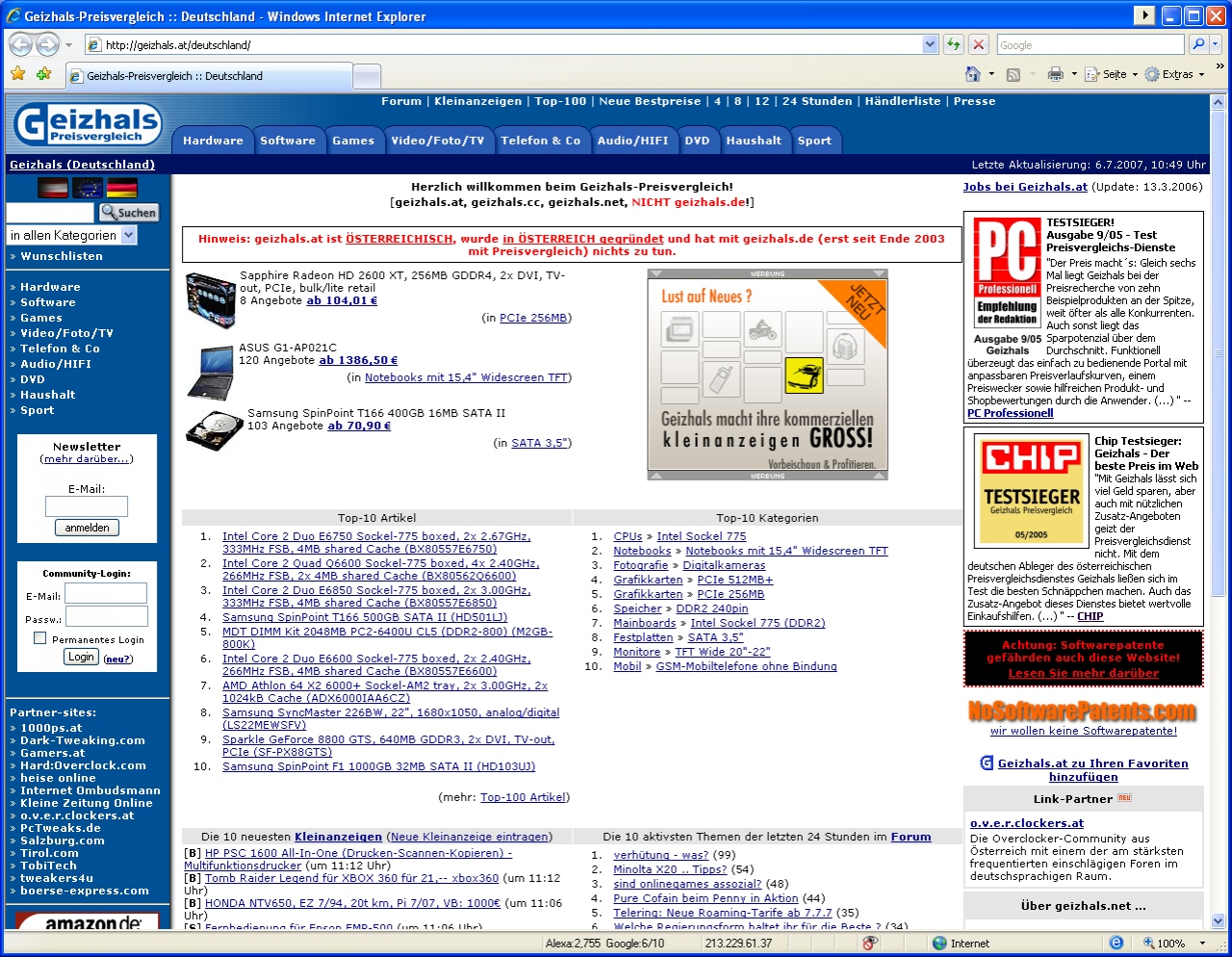Click the RSS feeds toolbar icon
1232x957 pixels.
pos(1013,74)
